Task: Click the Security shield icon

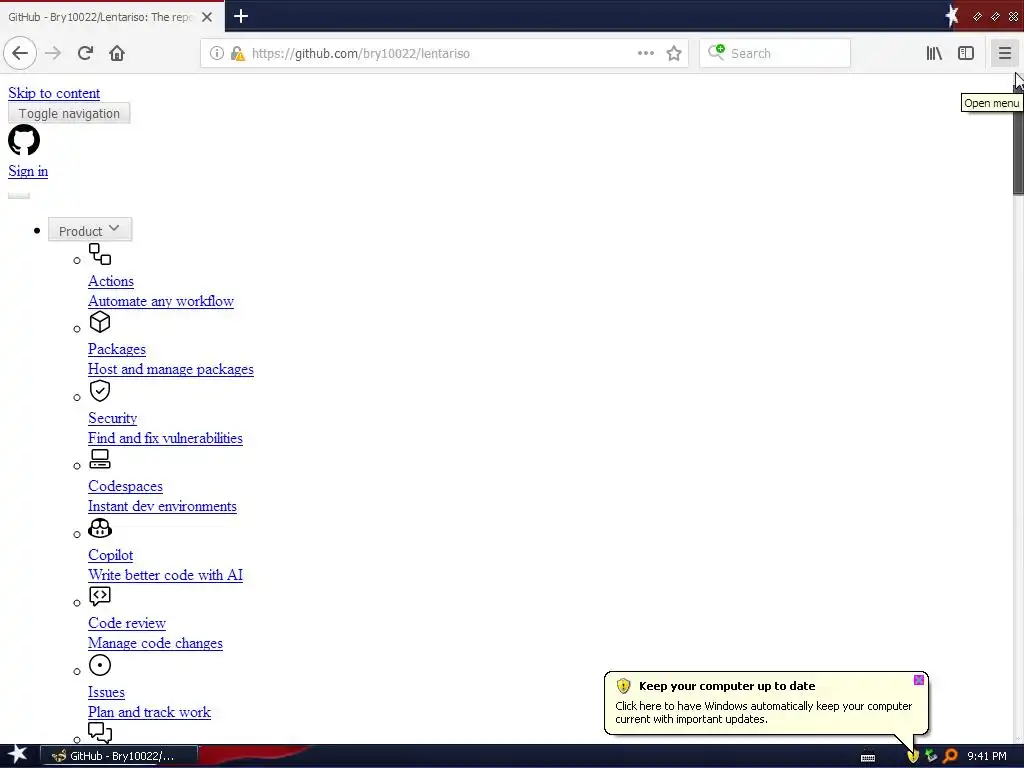Action: (x=100, y=391)
